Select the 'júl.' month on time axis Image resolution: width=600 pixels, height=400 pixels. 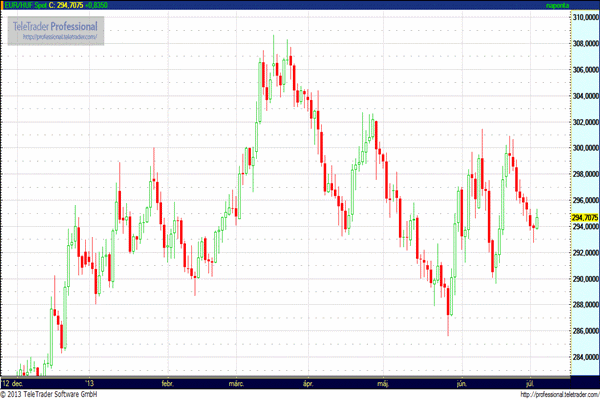(x=531, y=382)
